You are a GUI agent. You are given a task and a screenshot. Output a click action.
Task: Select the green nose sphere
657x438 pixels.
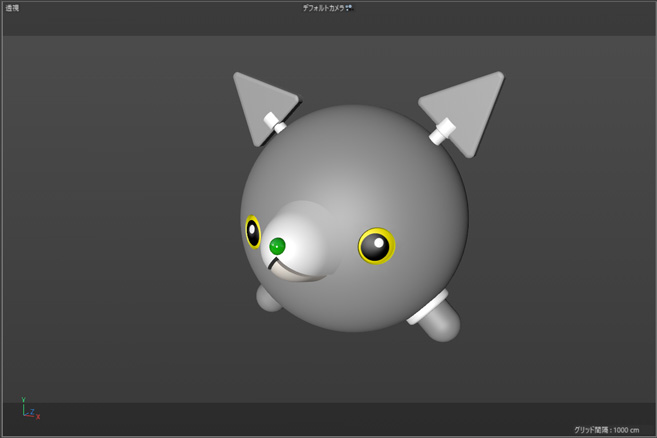278,245
